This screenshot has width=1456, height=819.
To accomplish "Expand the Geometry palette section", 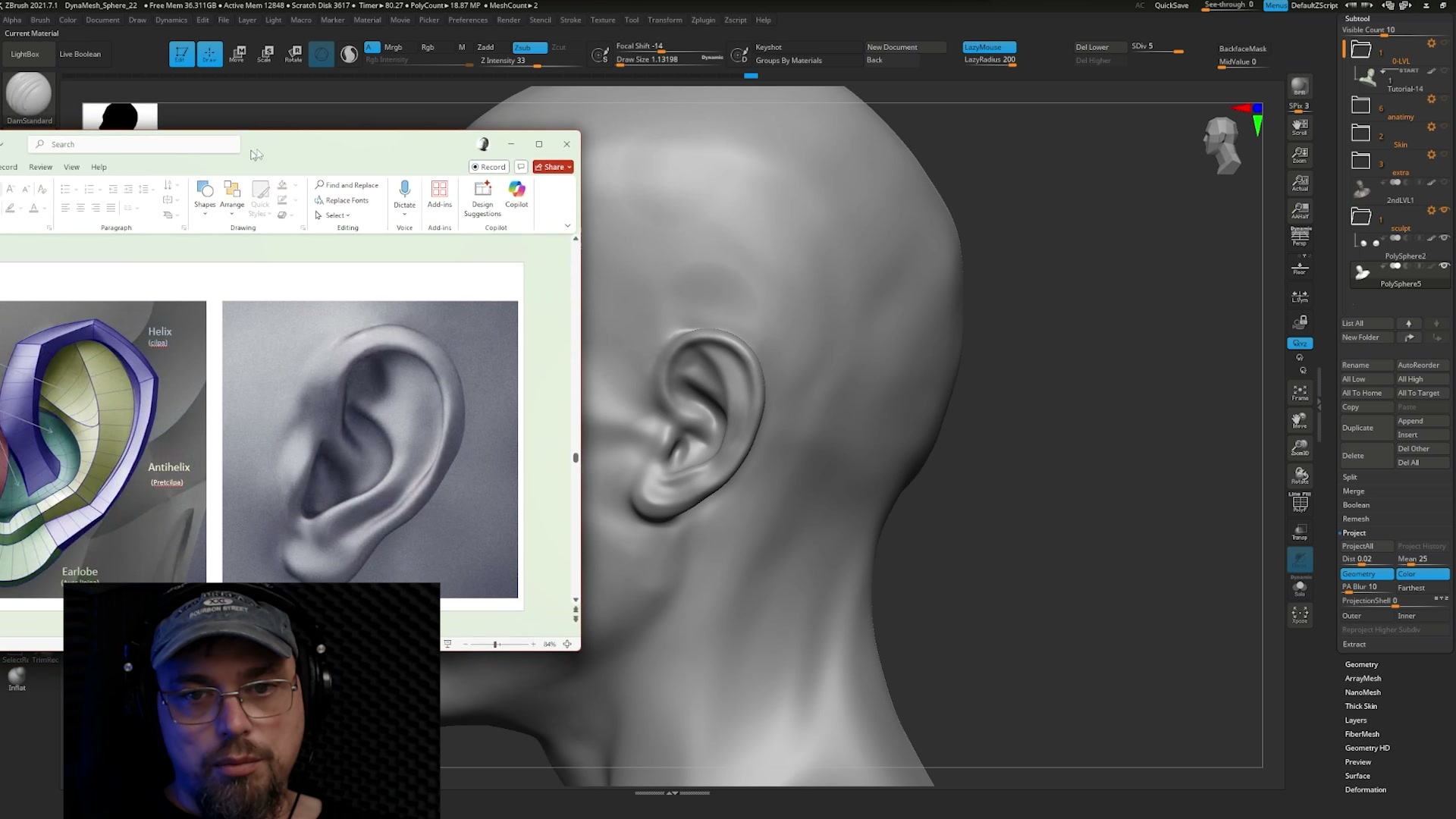I will coord(1361,664).
